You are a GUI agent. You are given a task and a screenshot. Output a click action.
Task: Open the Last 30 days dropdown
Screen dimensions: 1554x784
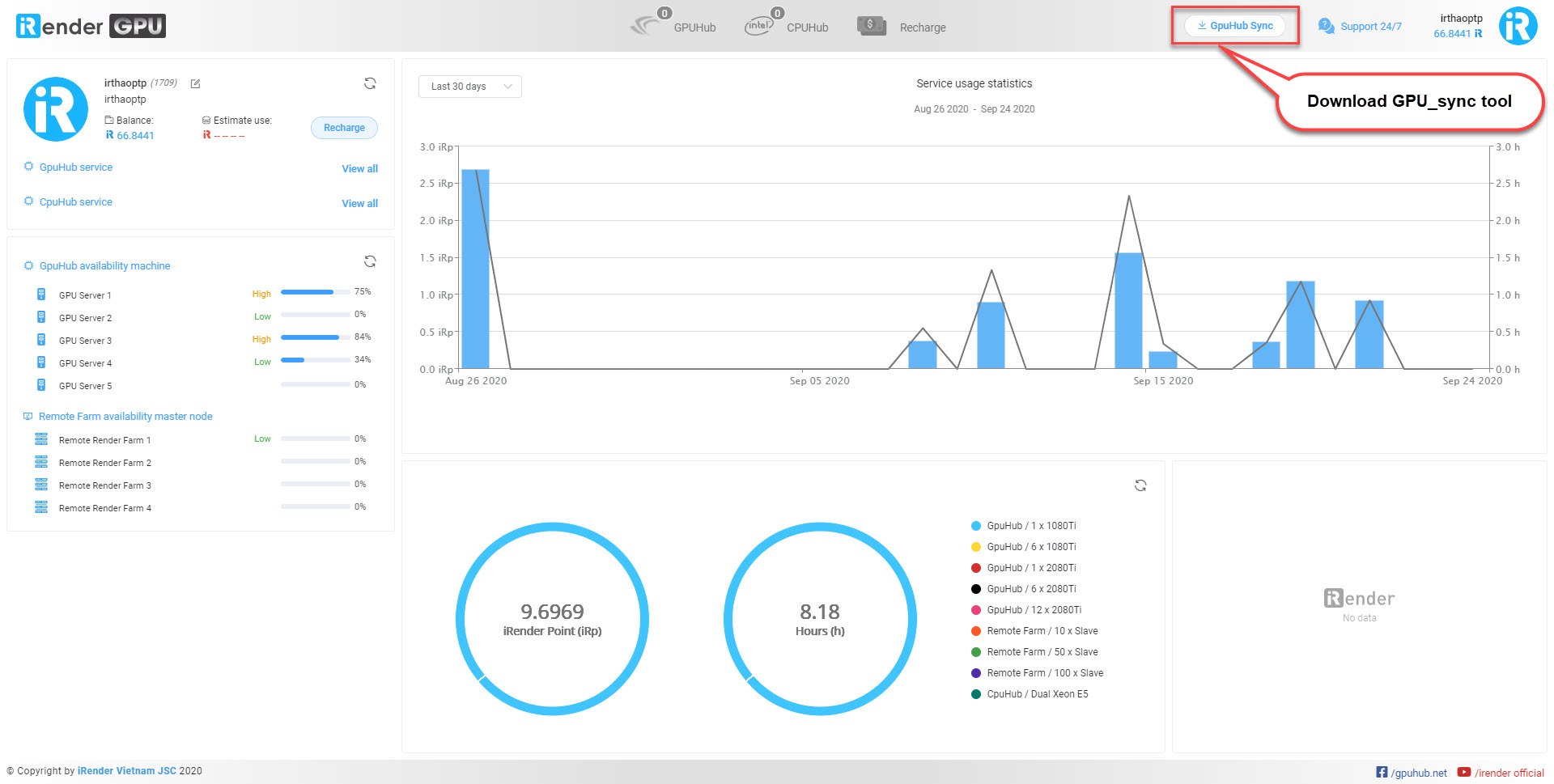pyautogui.click(x=469, y=87)
